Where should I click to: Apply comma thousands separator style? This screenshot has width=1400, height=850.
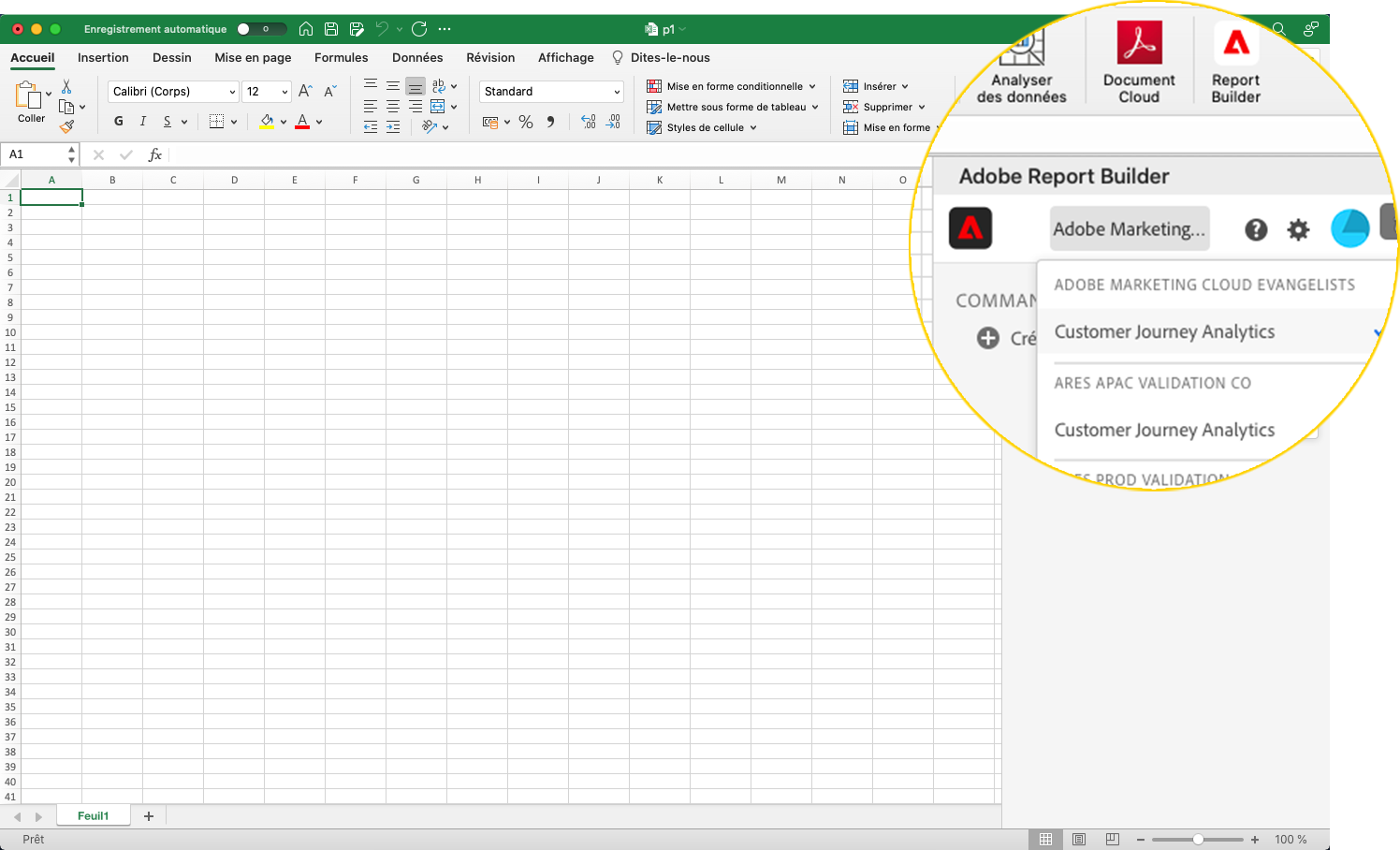coord(550,122)
